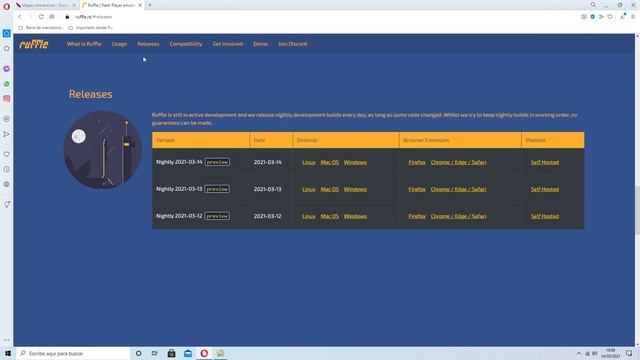
Task: Open the Join Discord menu item
Action: [x=293, y=44]
